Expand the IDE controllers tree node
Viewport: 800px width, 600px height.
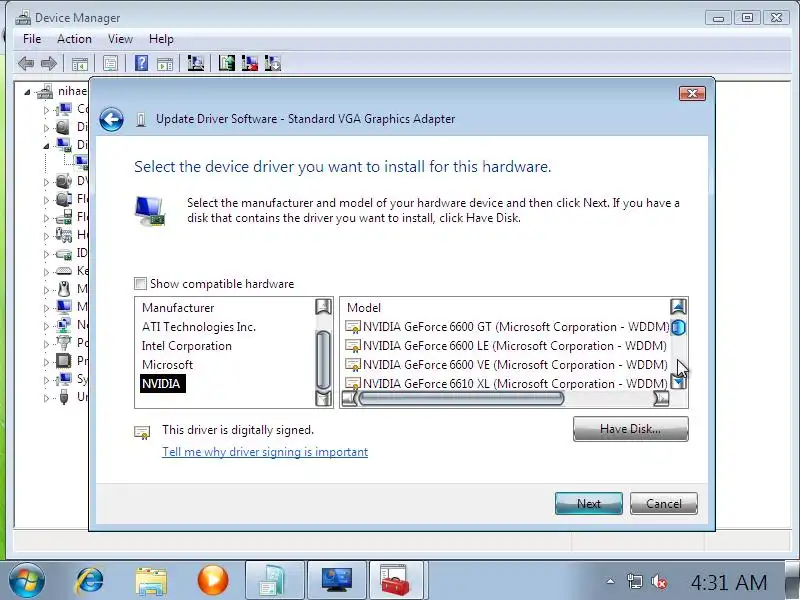[x=46, y=254]
